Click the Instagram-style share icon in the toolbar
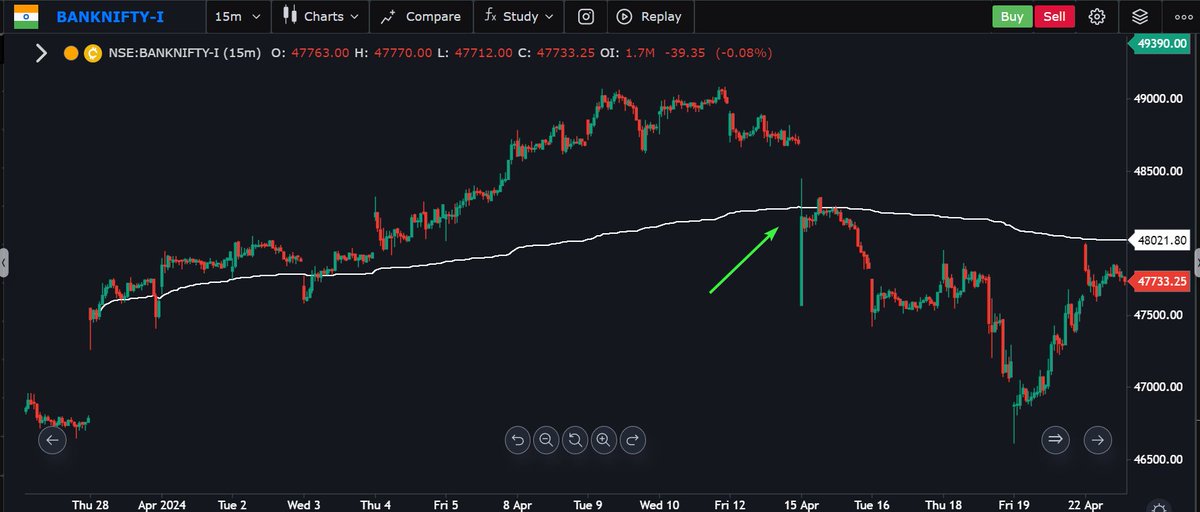Screen dimensions: 1200x512 click(x=586, y=17)
